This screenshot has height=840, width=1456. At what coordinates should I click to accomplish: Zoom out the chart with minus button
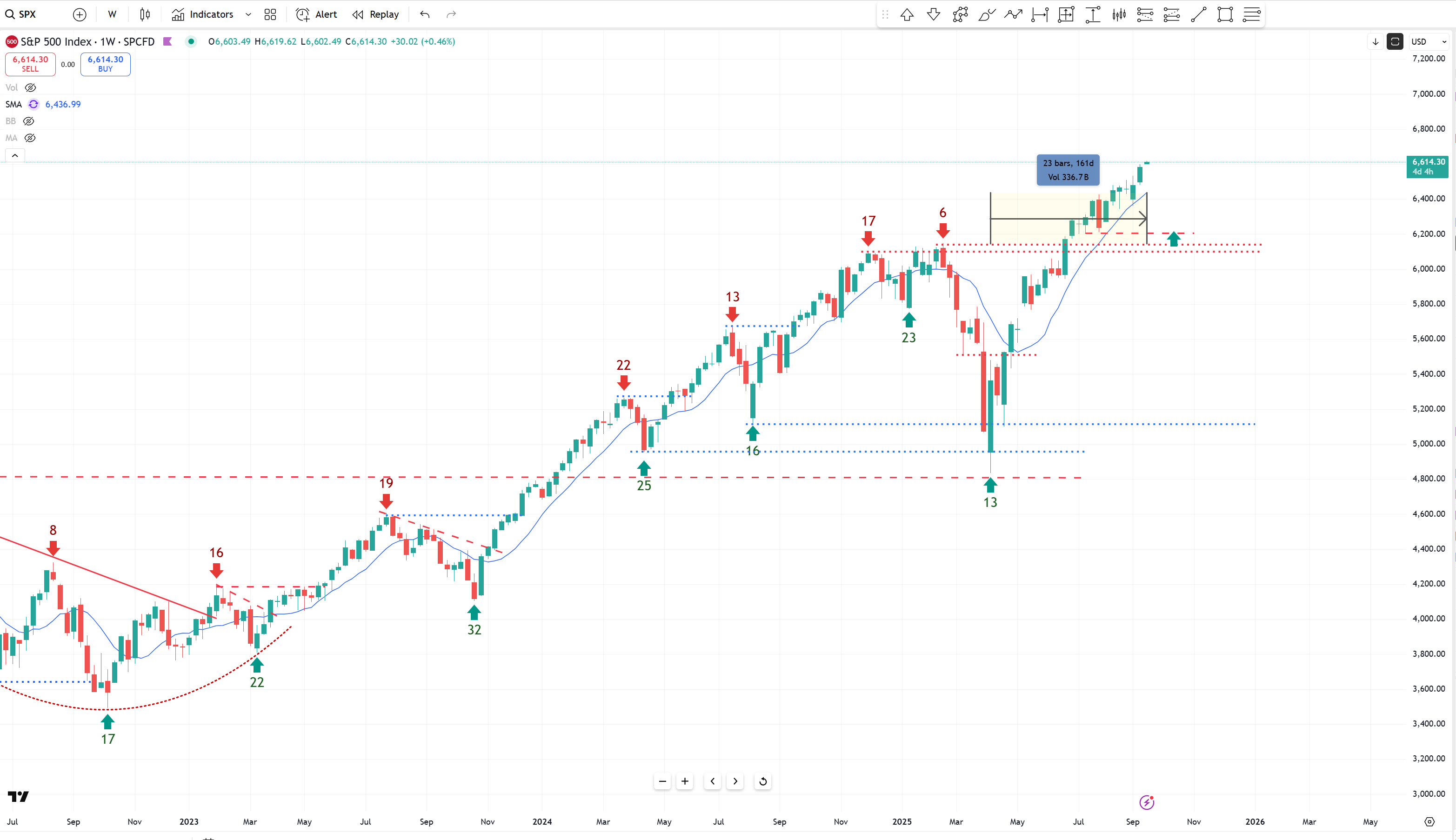(x=662, y=781)
